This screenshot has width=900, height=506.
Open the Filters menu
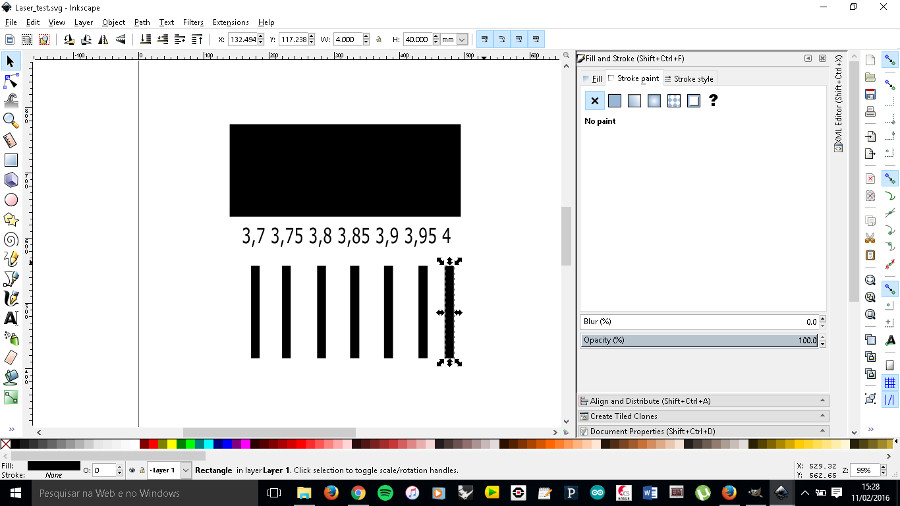click(x=193, y=22)
